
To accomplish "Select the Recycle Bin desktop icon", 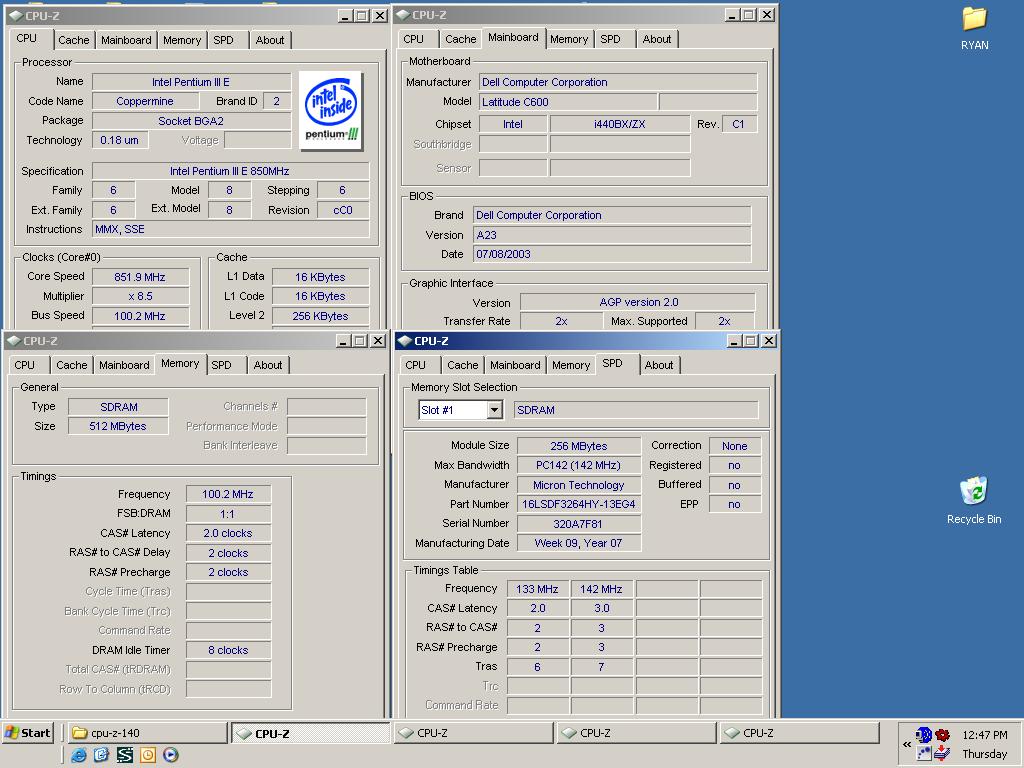I will coord(974,501).
